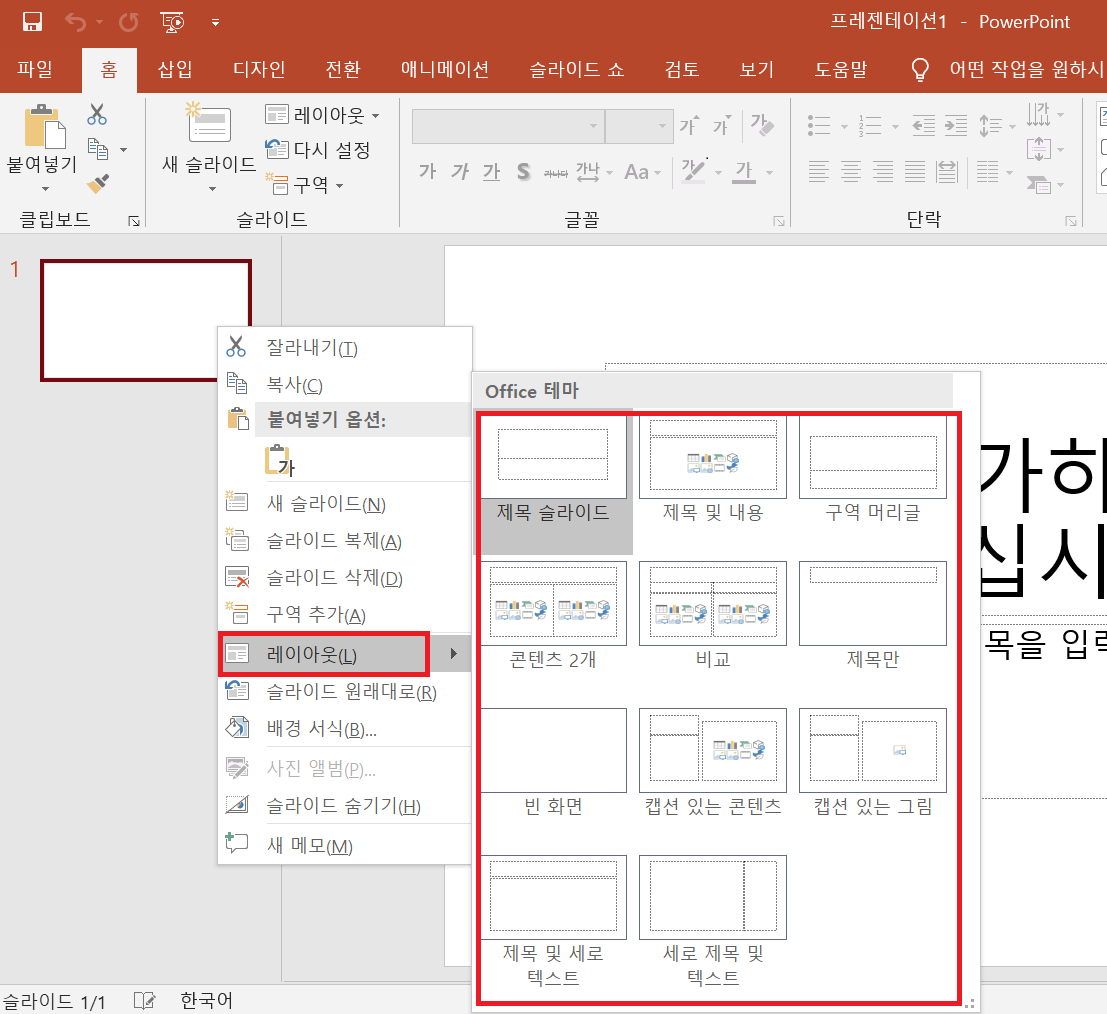Choose 슬라이드 숨기기(H) menu item

(x=345, y=805)
